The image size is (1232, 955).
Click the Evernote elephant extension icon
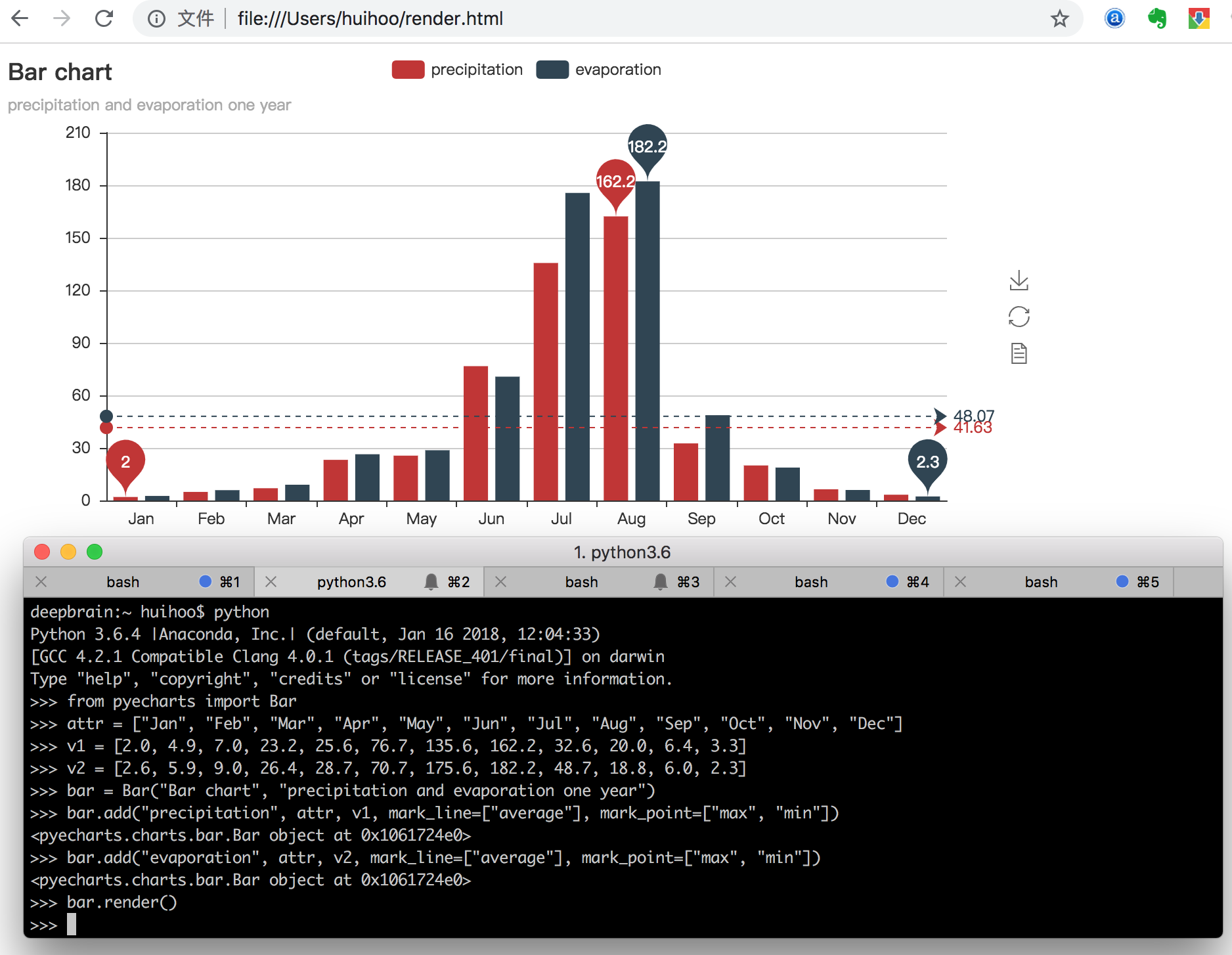click(1156, 18)
